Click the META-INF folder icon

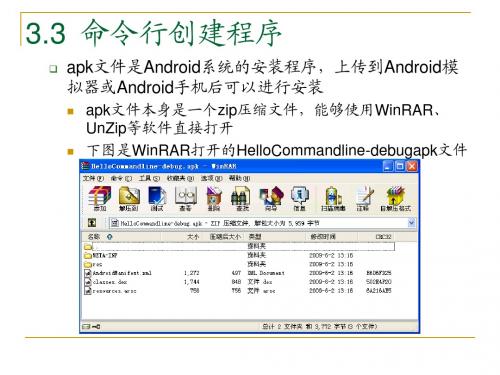(88, 255)
